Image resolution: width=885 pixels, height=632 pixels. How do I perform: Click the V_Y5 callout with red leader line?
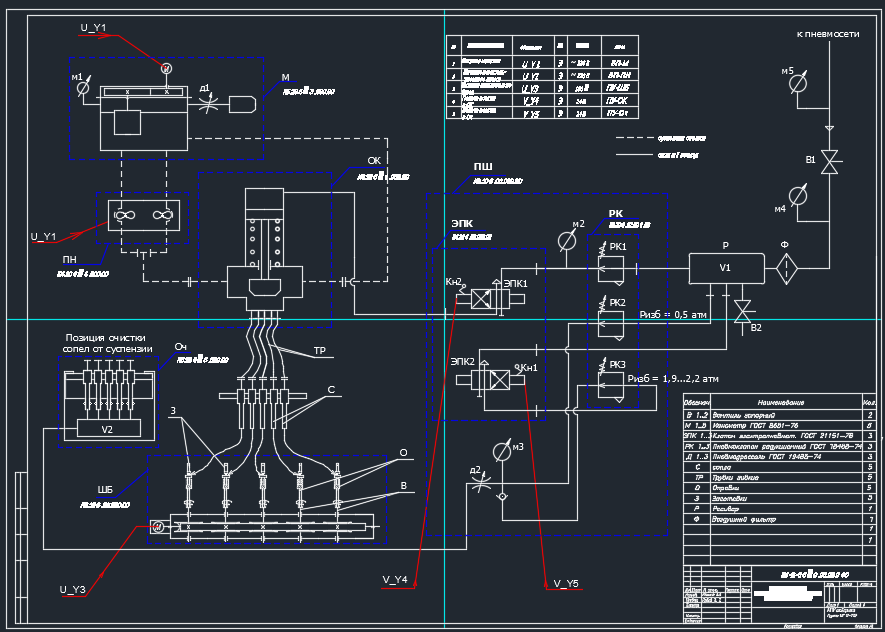[x=566, y=583]
